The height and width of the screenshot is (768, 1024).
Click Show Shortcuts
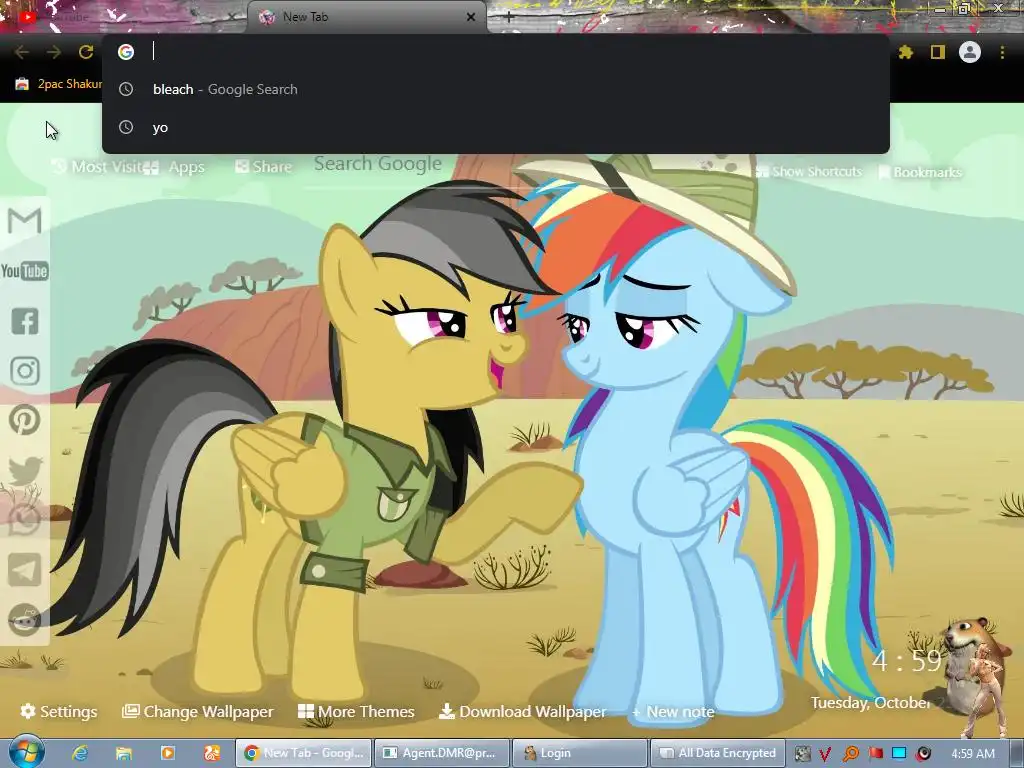click(808, 172)
